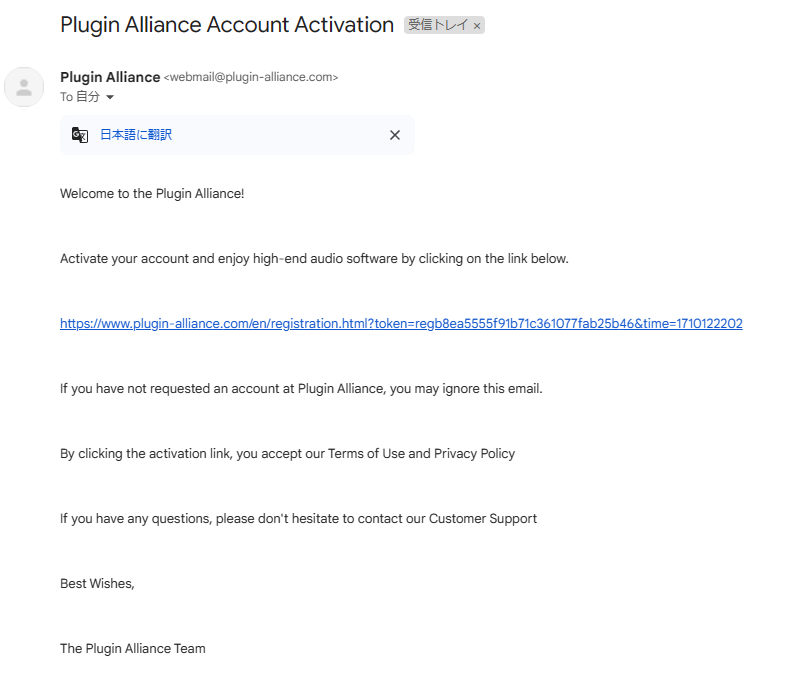Translate the email via 日本語に翻訳
The image size is (786, 674).
(x=136, y=135)
